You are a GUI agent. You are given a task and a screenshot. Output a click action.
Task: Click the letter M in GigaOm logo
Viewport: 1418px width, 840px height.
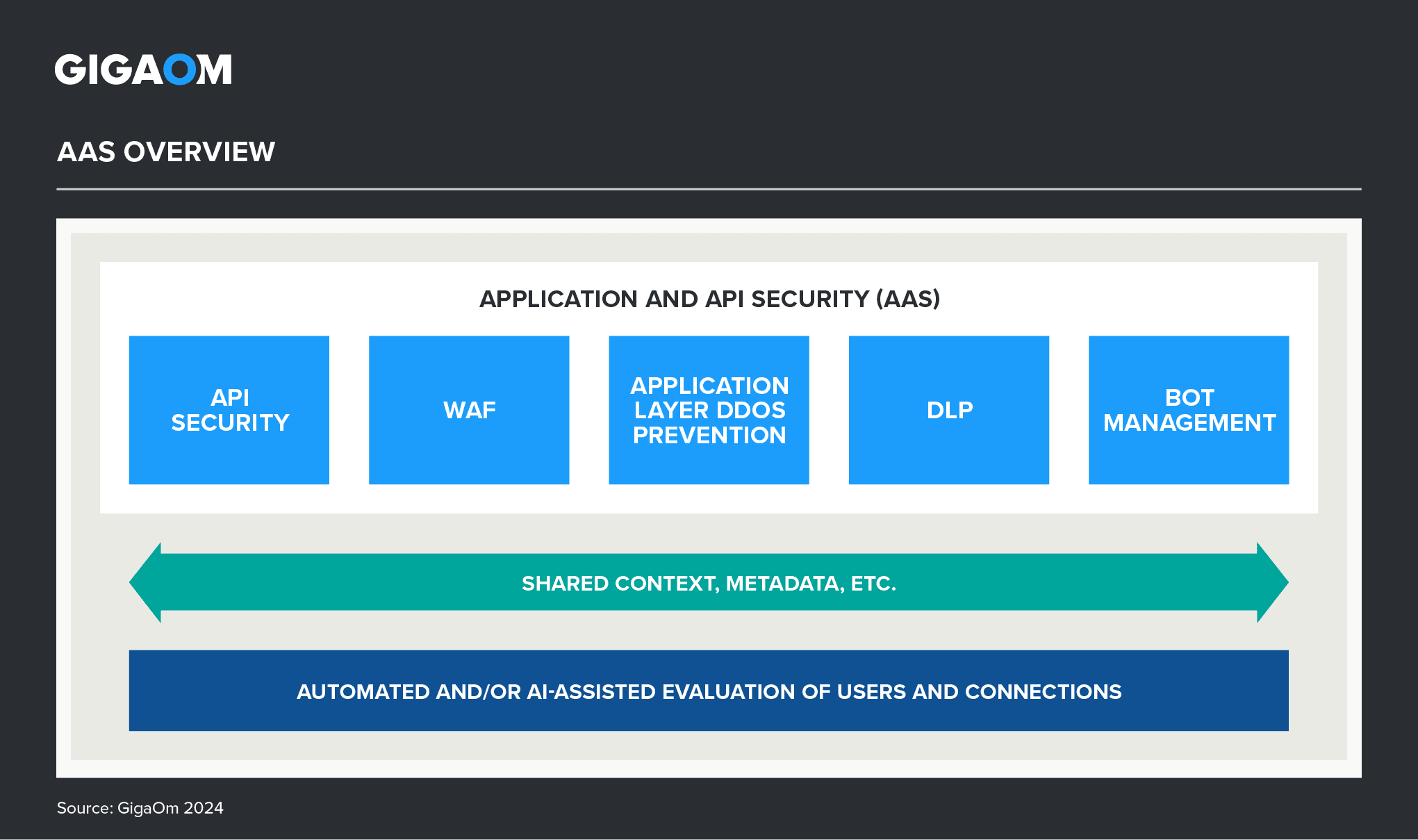pyautogui.click(x=214, y=69)
